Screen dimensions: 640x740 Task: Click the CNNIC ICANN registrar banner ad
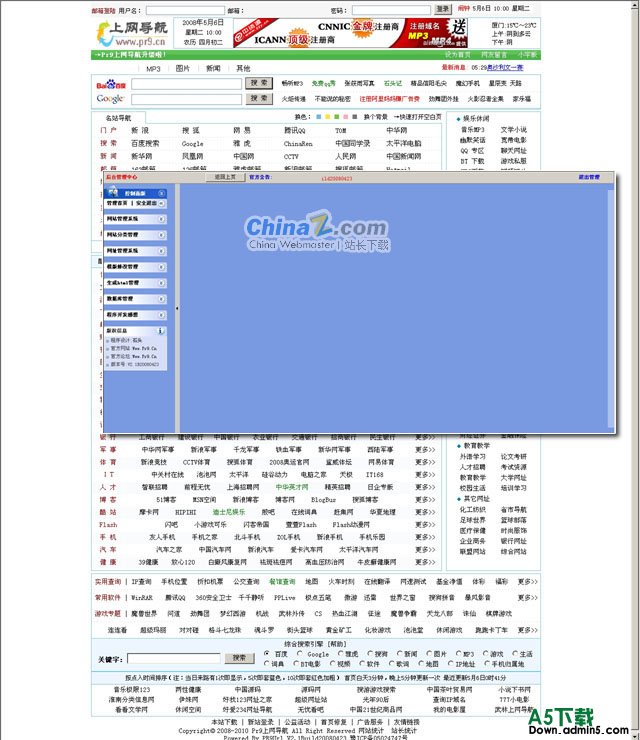(350, 33)
